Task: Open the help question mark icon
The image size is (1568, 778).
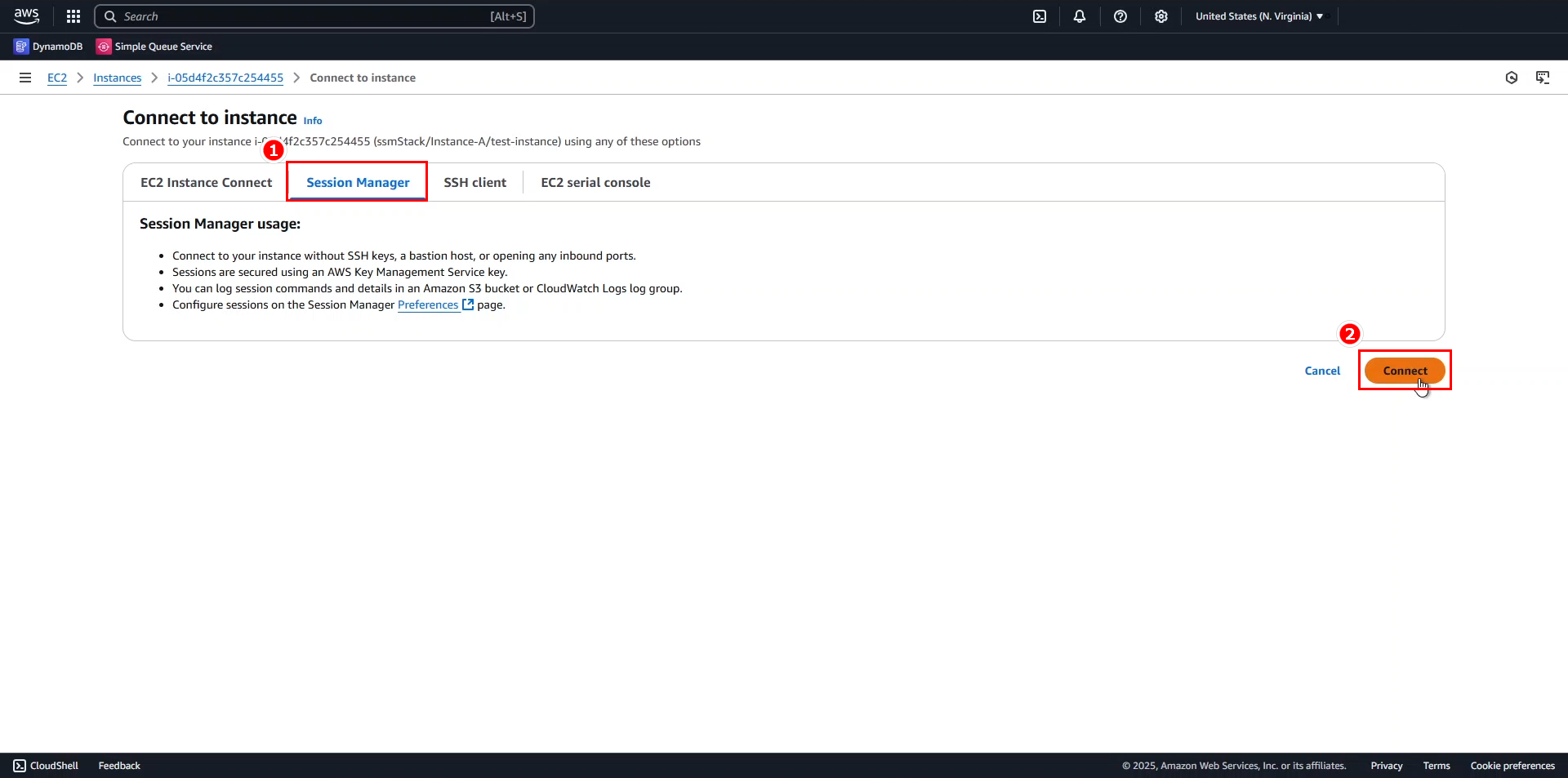Action: 1120,16
